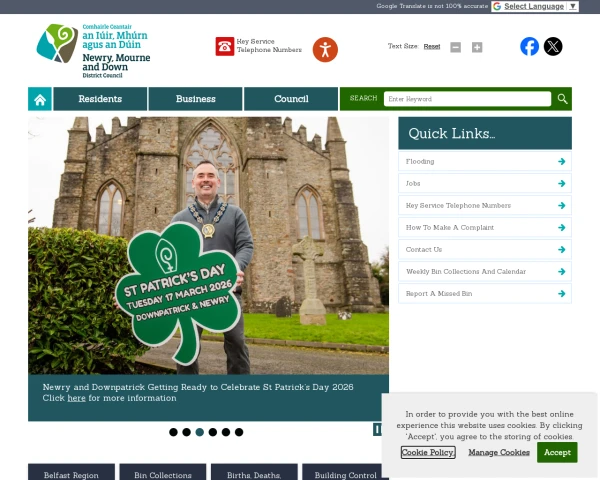Screen dimensions: 600x480
Task: Open Manage Cookies link
Action: pyautogui.click(x=499, y=452)
